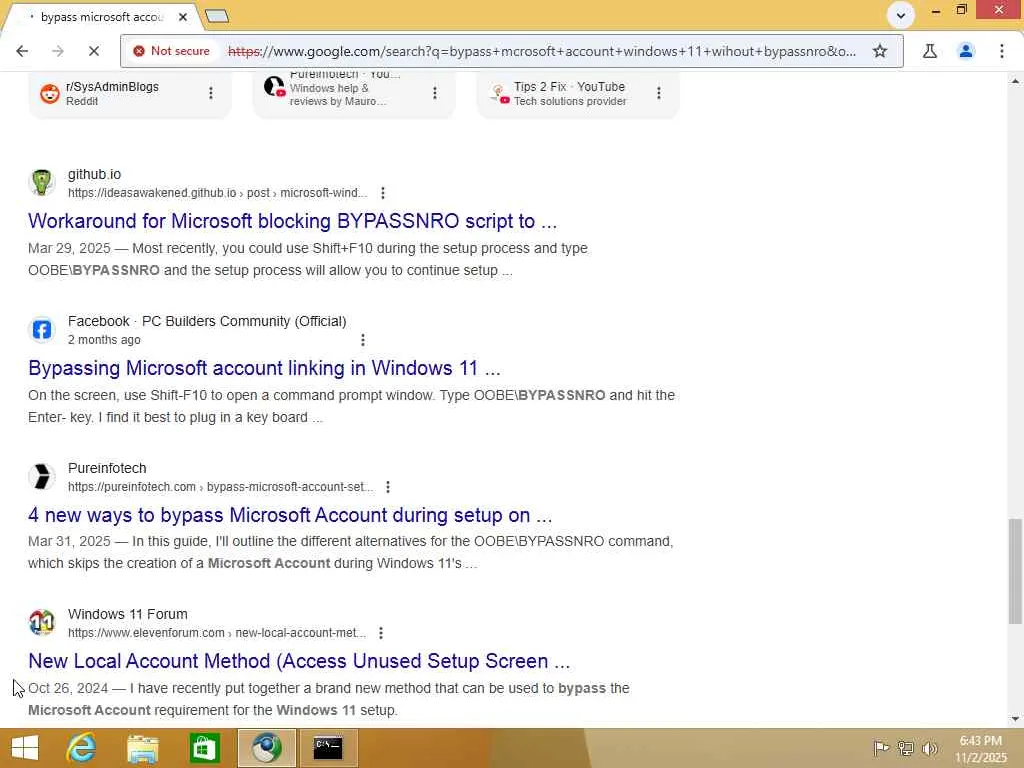Switch to Command Prompt in taskbar
The image size is (1024, 768).
coord(328,748)
